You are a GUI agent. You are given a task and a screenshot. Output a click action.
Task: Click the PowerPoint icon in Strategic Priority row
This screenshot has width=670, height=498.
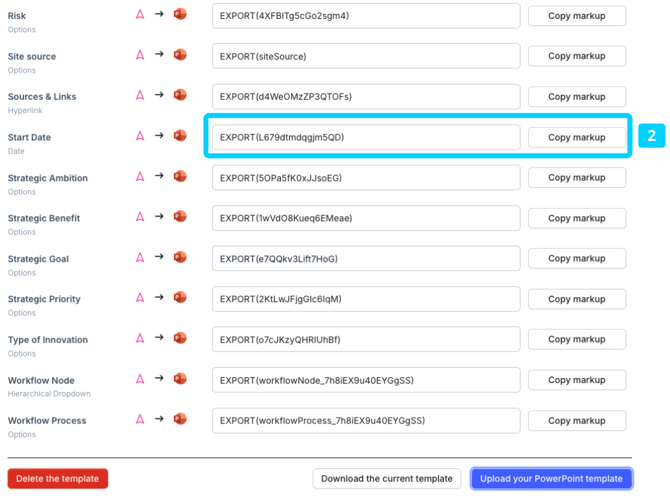pyautogui.click(x=180, y=297)
